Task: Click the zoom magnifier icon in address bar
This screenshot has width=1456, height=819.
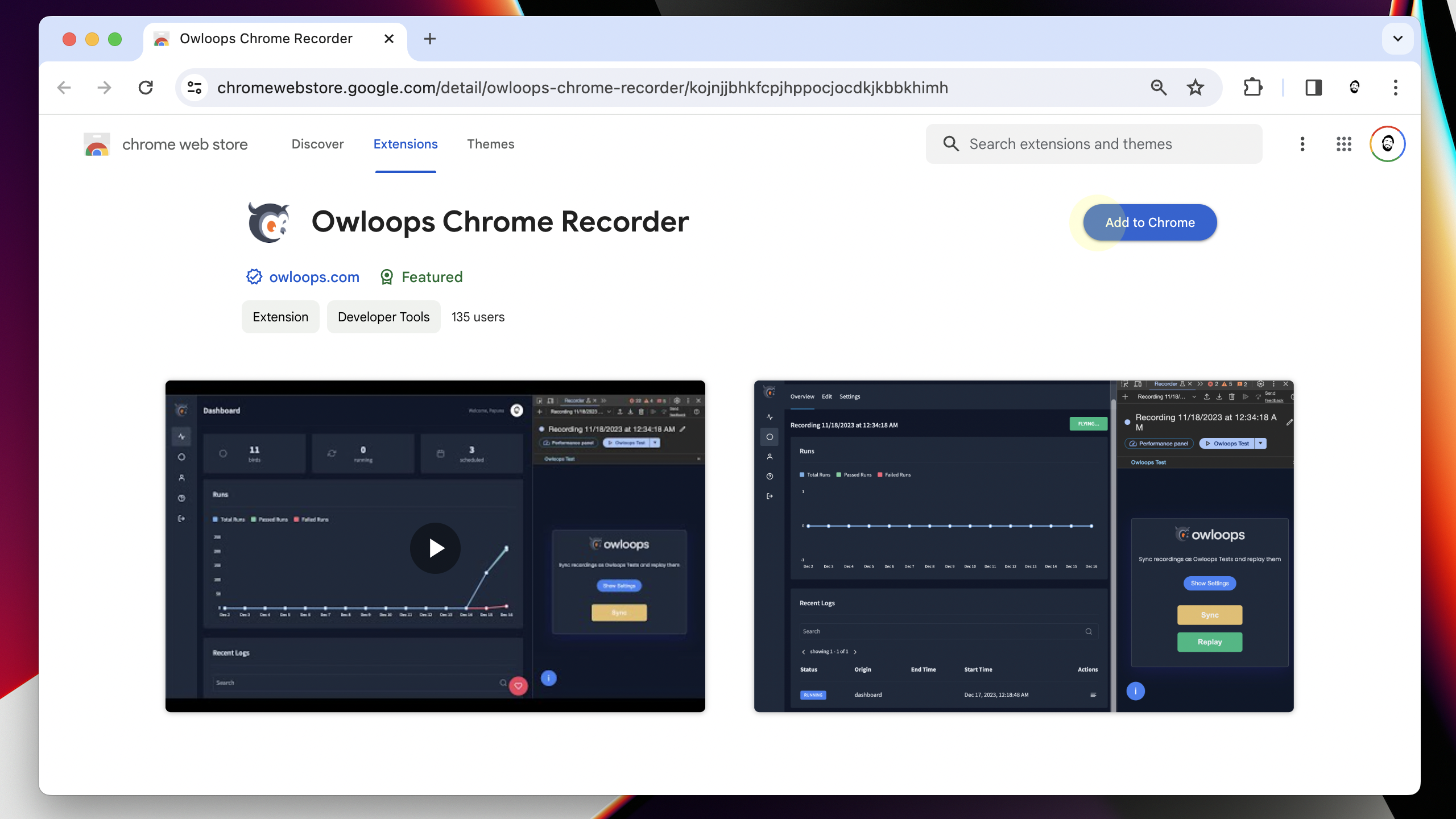Action: coord(1159,88)
